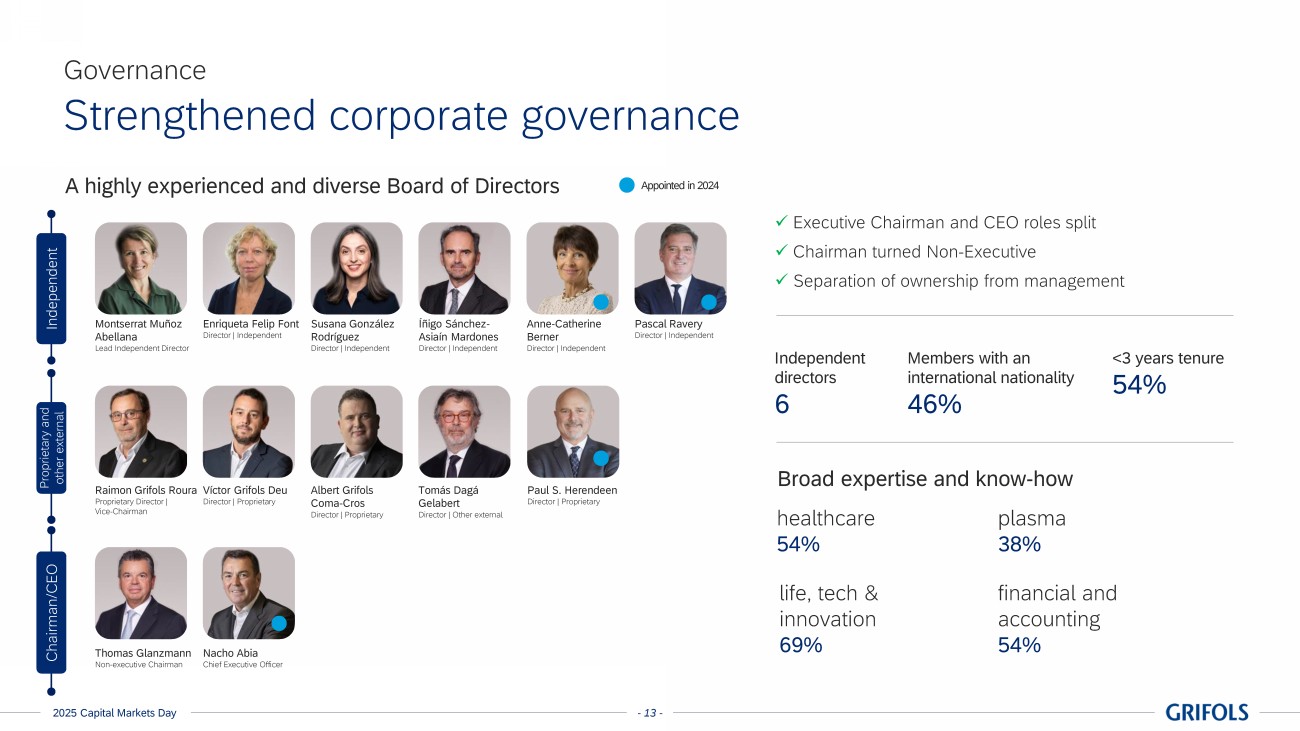Click Montserrat Muñoz Abellana's portrait photo
This screenshot has width=1300, height=731.
point(141,268)
